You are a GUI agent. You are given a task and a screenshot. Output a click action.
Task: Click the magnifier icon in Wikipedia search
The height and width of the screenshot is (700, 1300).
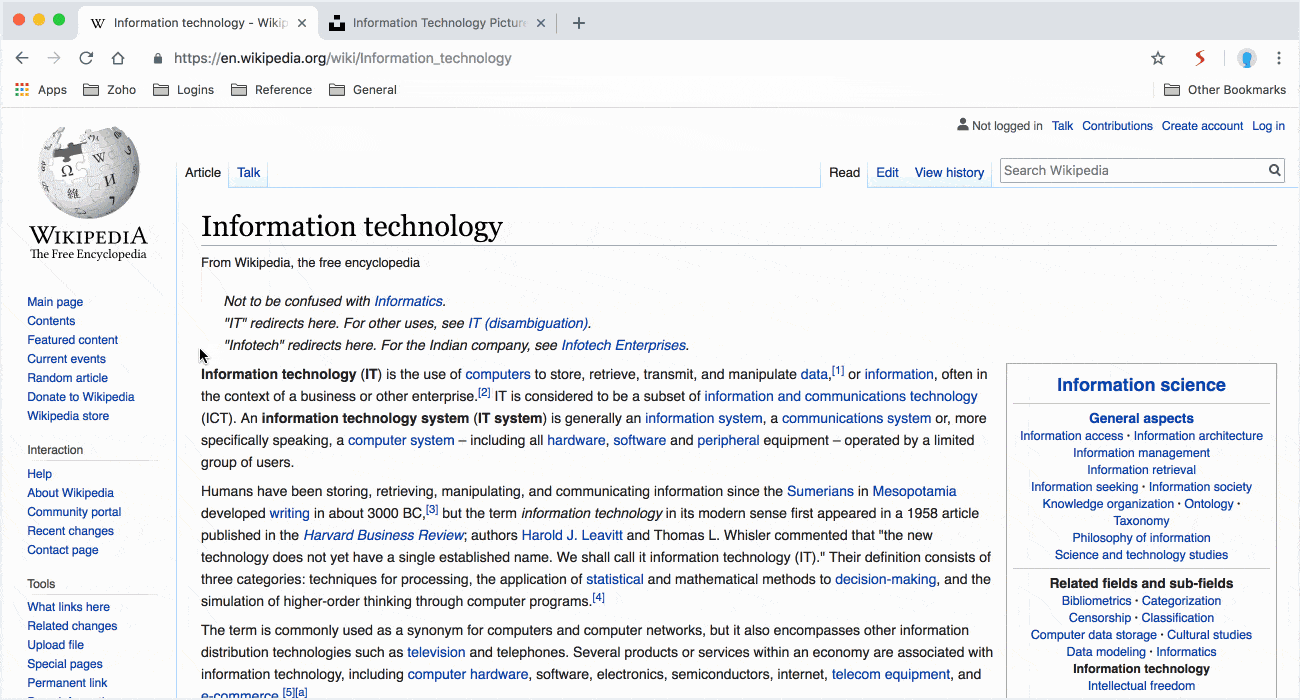(x=1275, y=171)
